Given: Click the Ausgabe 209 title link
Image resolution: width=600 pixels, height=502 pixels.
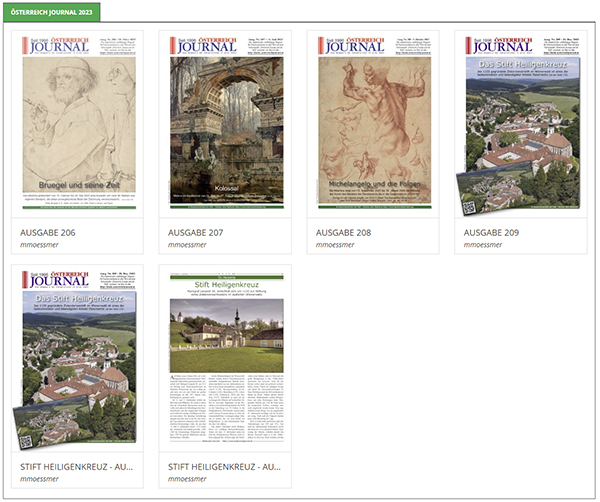Looking at the screenshot, I should click(x=491, y=233).
